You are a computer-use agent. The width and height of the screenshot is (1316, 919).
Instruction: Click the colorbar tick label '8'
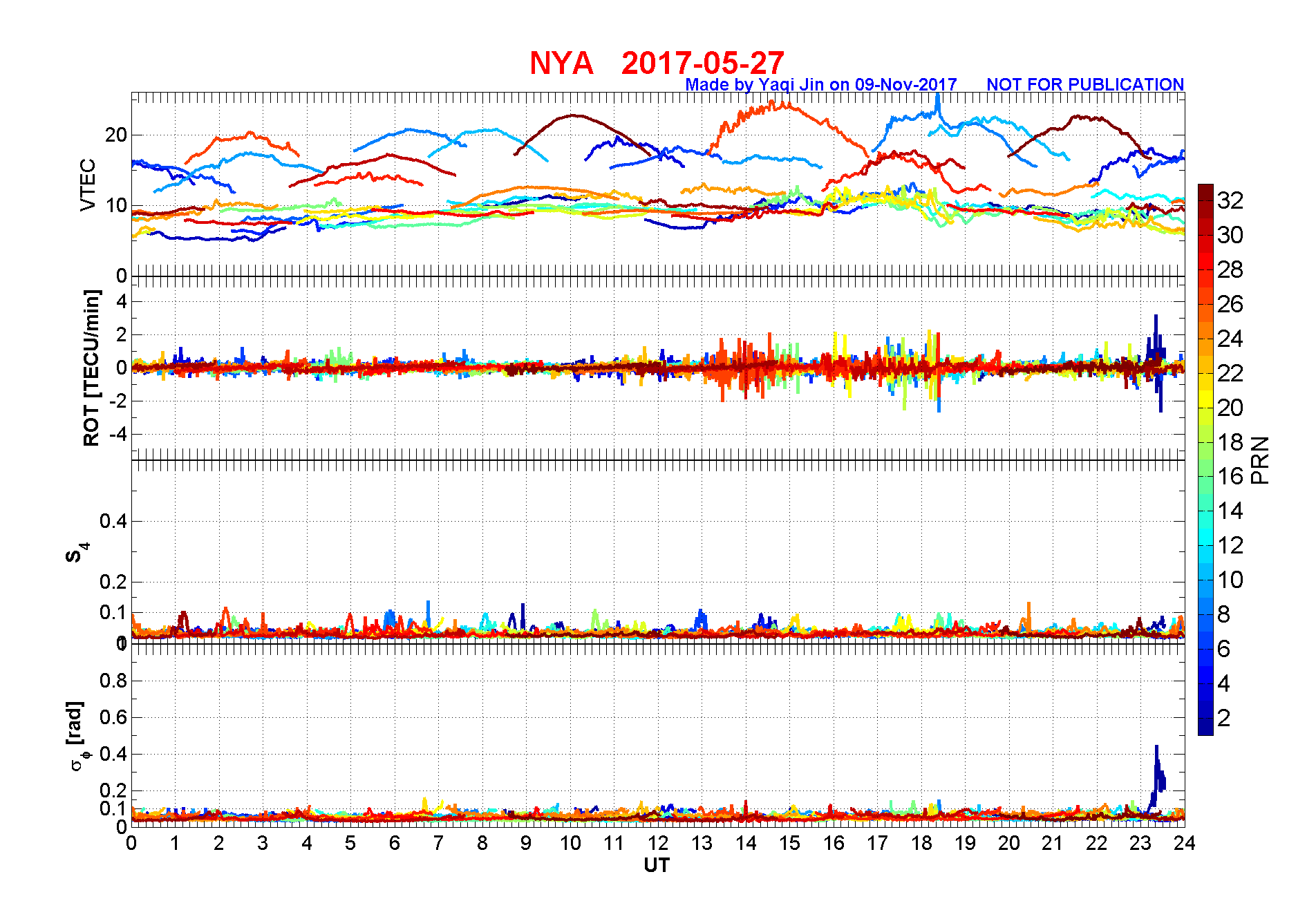tap(1224, 614)
